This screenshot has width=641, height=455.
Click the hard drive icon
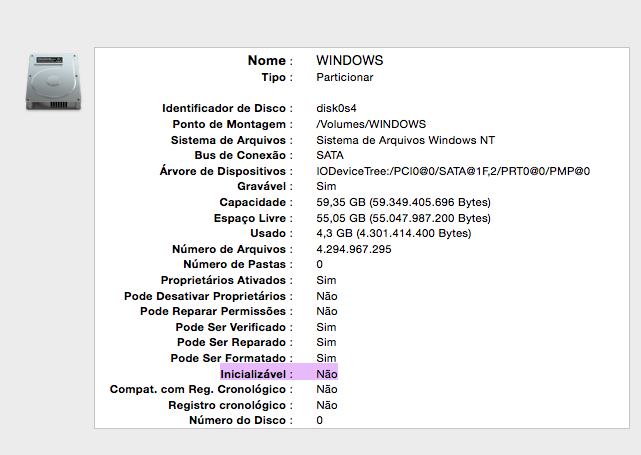pos(54,82)
